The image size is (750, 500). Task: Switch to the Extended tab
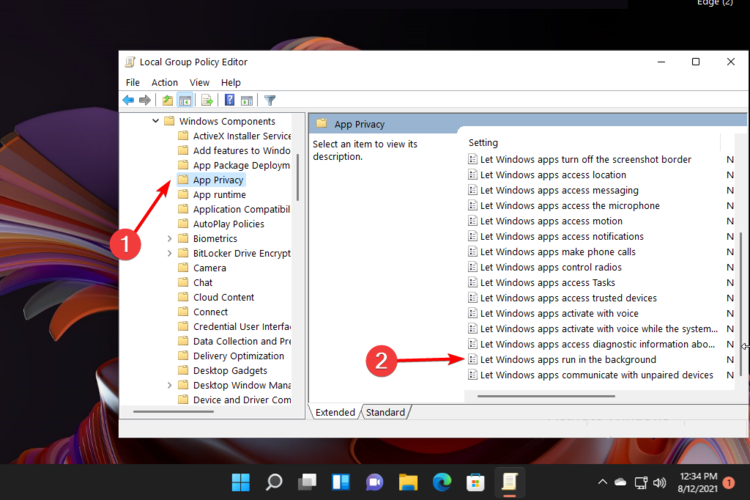pos(335,412)
